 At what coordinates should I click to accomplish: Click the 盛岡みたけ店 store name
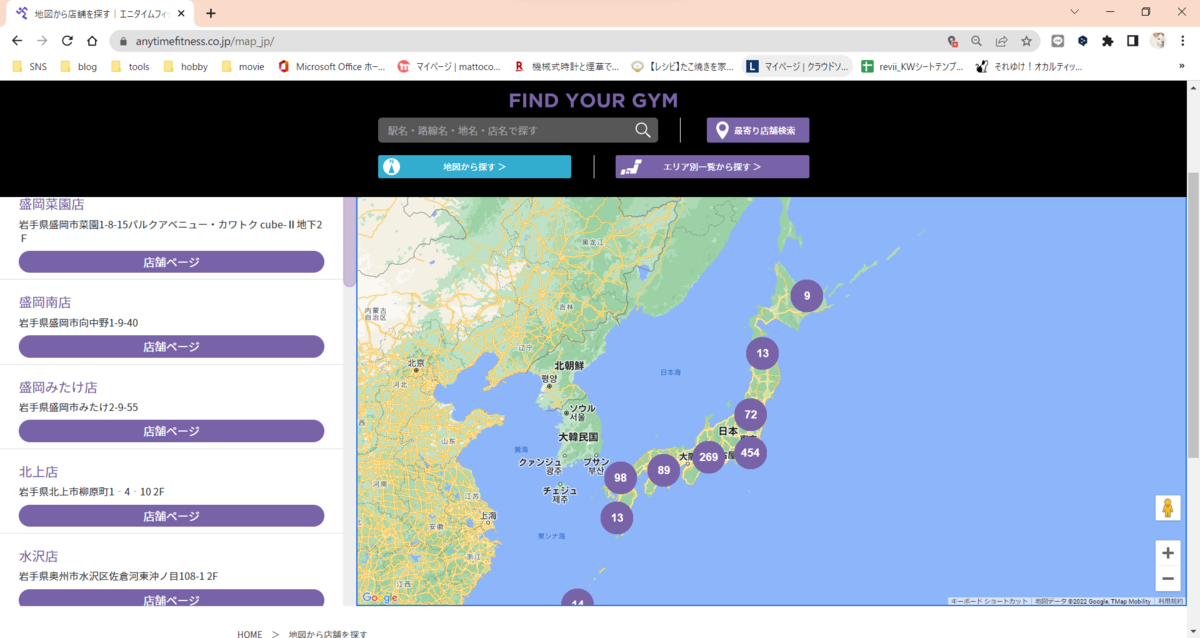pos(58,387)
